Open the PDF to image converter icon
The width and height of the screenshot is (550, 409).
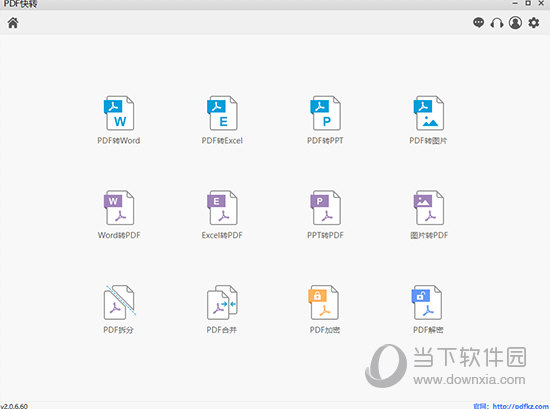coord(428,113)
